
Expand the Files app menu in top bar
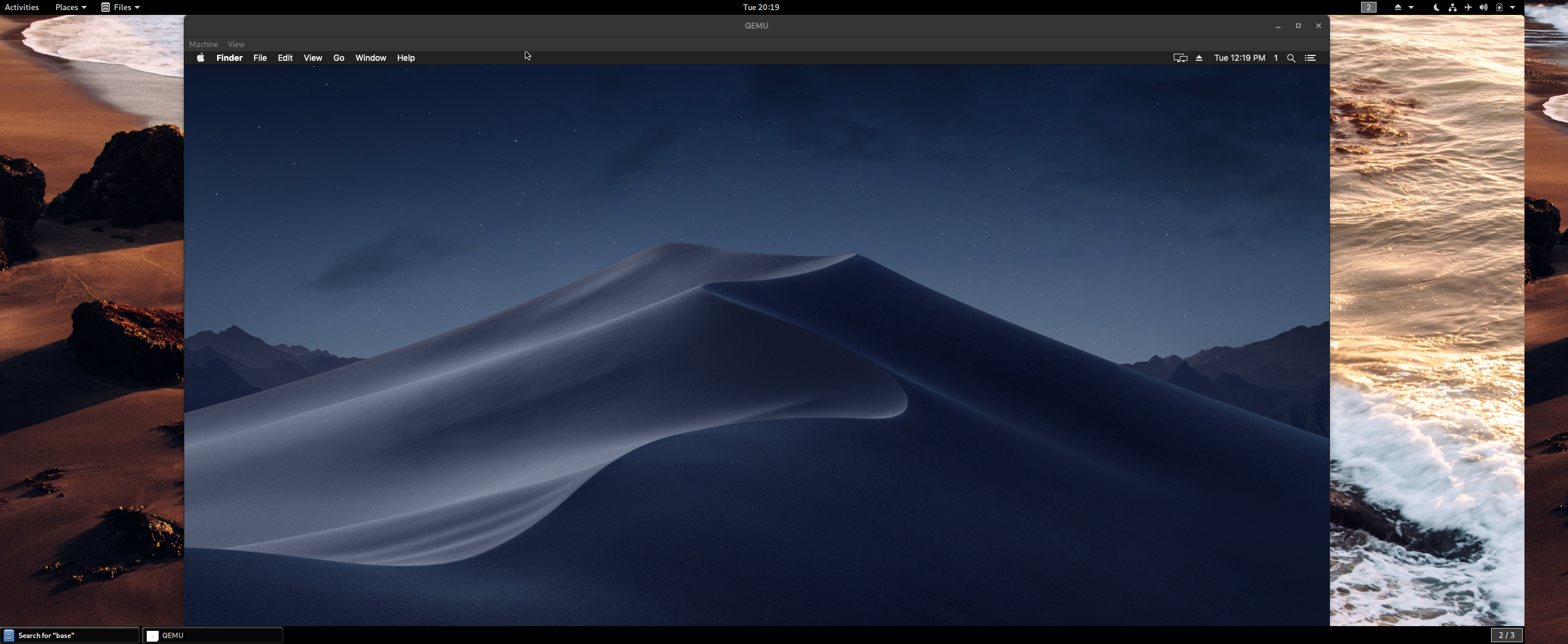tap(120, 7)
